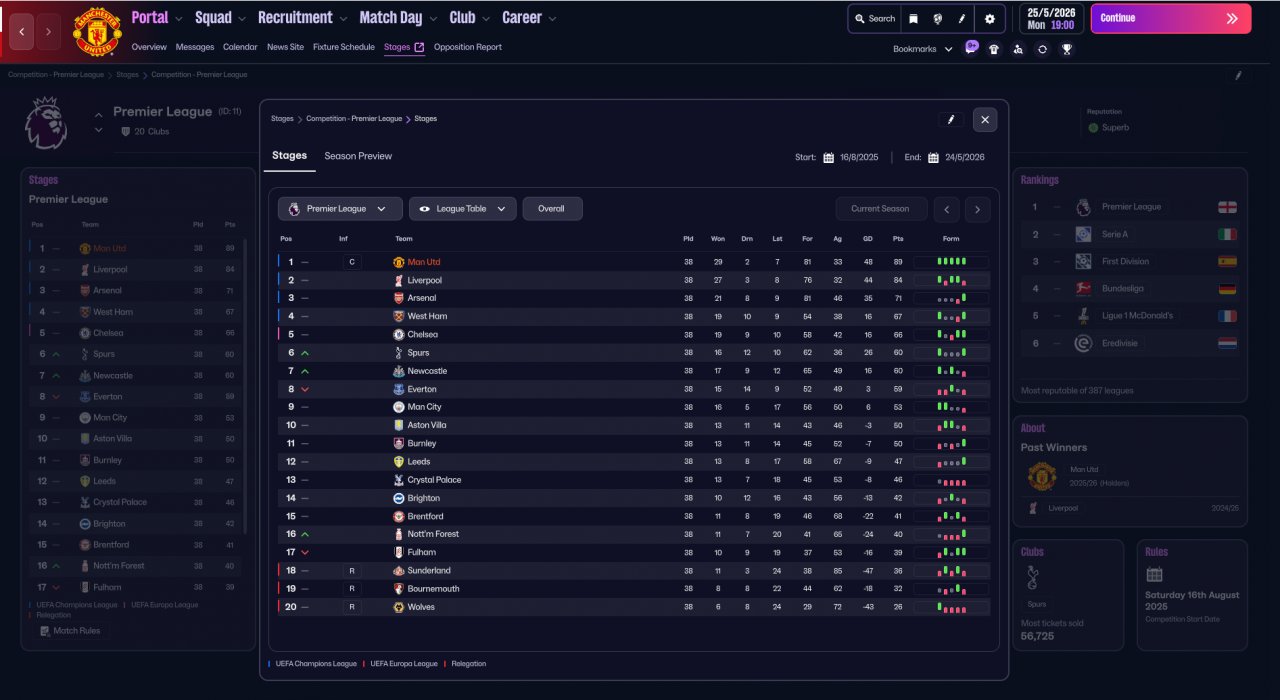Click the Current Season button

(x=881, y=209)
